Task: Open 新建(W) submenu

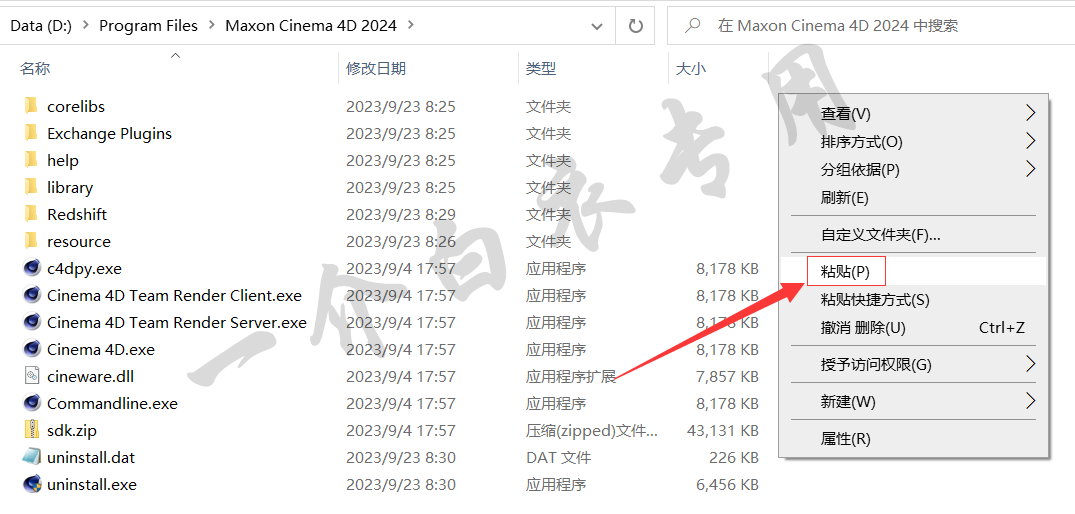Action: click(x=913, y=401)
